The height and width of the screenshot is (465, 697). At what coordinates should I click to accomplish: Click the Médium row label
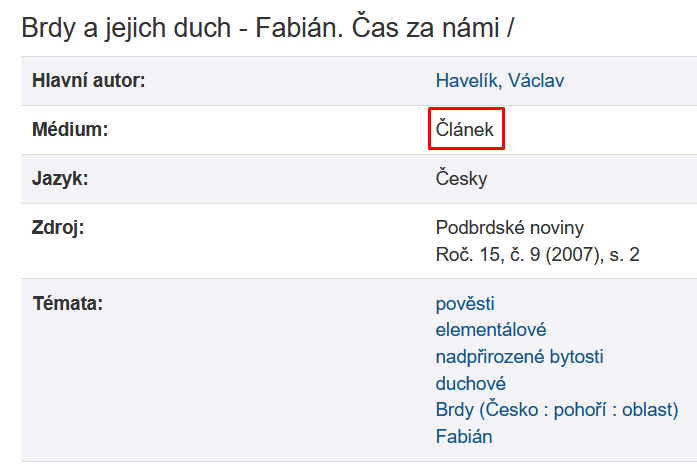coord(70,130)
